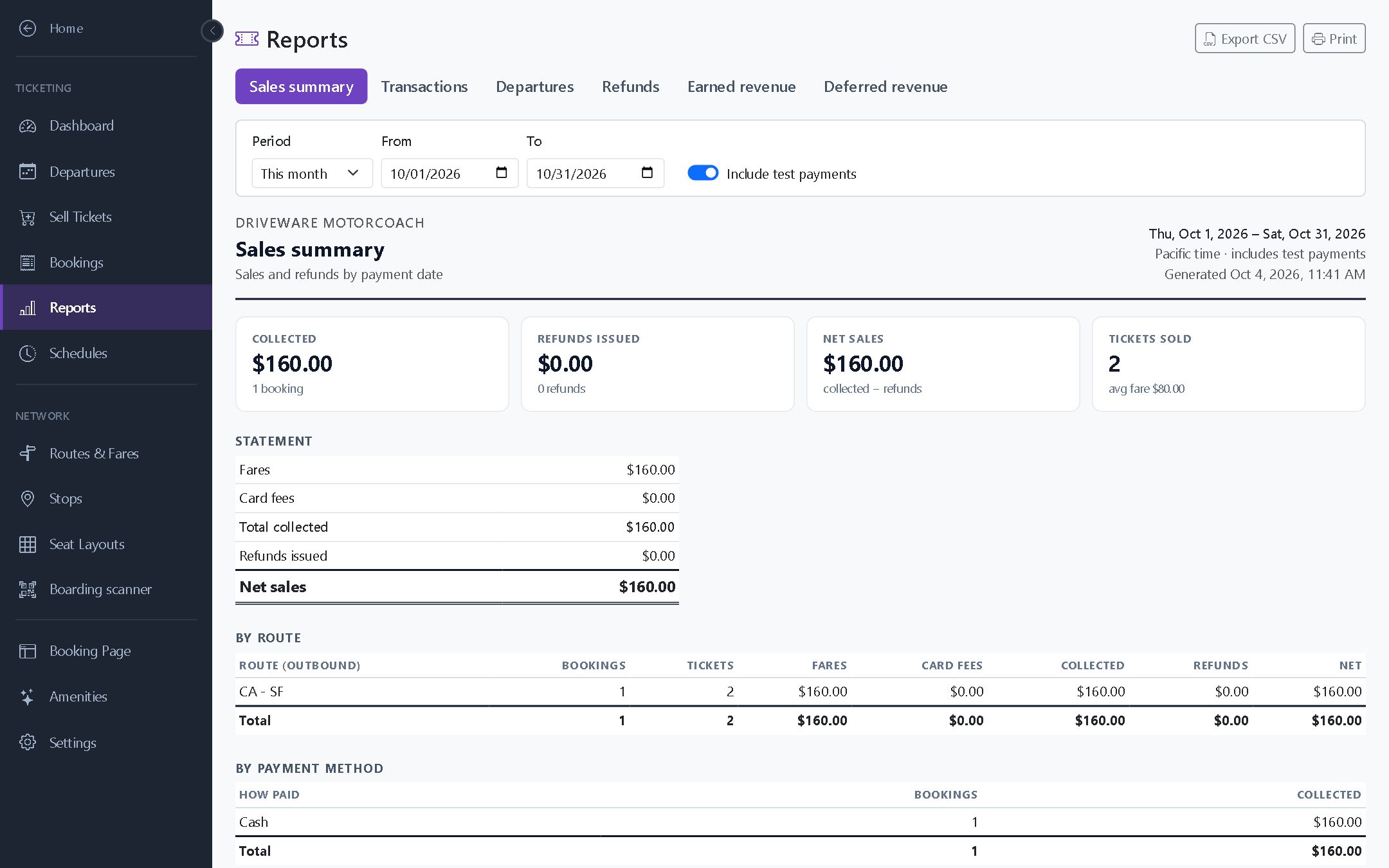Click the To date field 10/31/2026
Screen dimensions: 1389x868
click(595, 174)
